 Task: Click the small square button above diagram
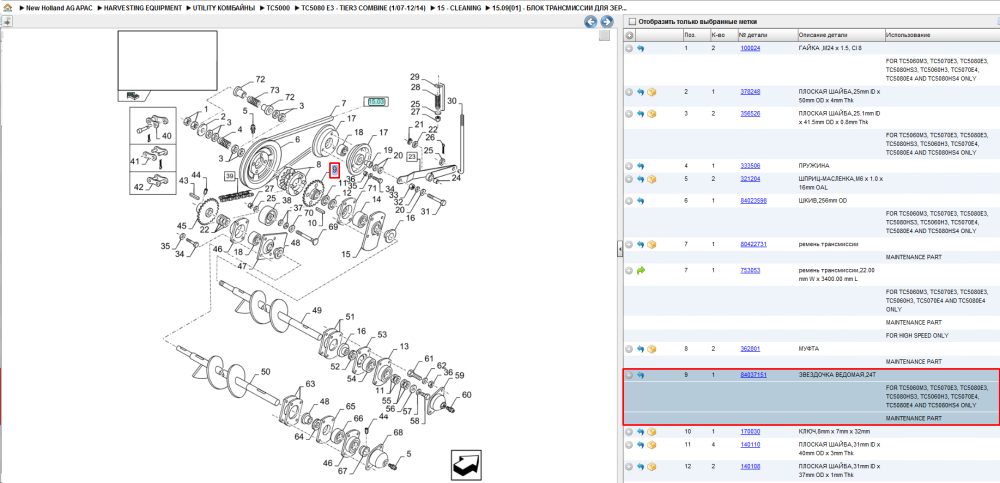tap(605, 36)
